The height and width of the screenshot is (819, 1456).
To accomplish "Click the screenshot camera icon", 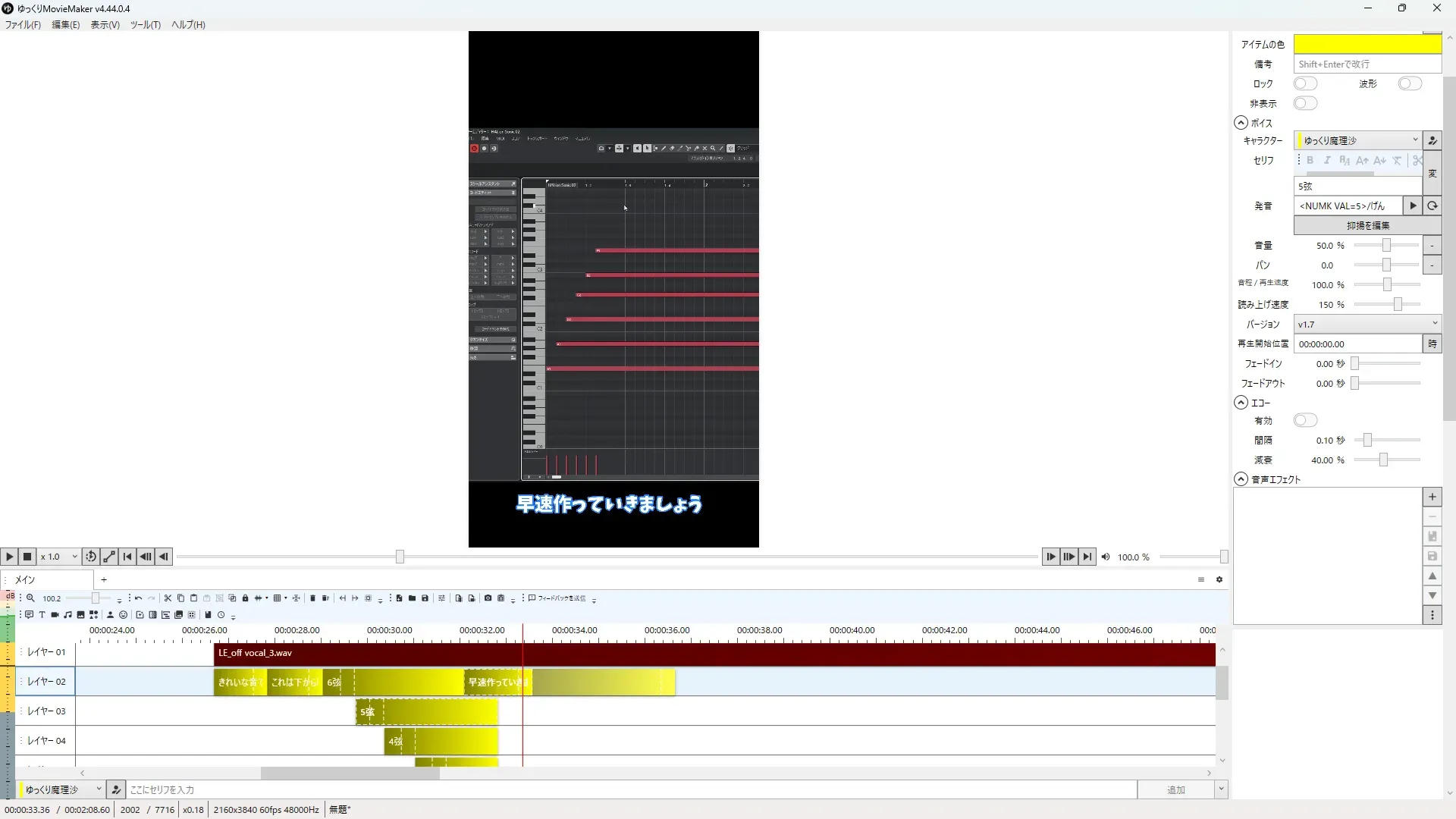I will coord(488,598).
